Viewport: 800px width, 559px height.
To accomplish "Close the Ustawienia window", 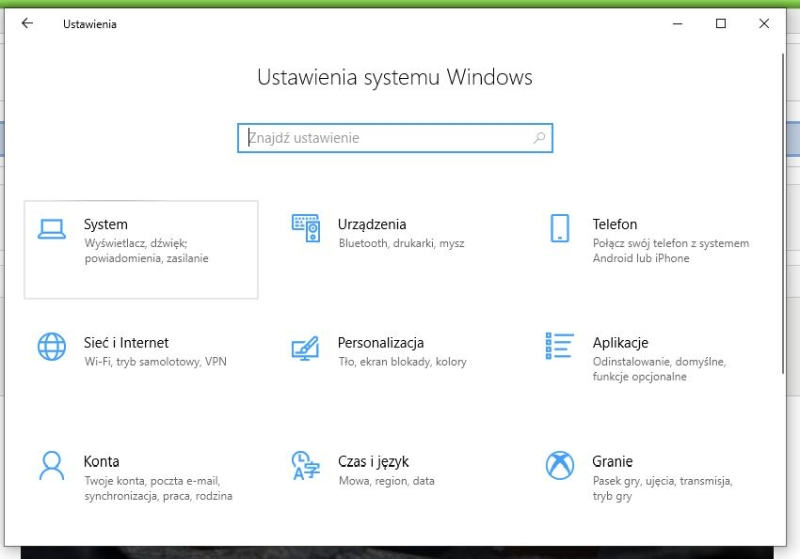I will (x=764, y=23).
